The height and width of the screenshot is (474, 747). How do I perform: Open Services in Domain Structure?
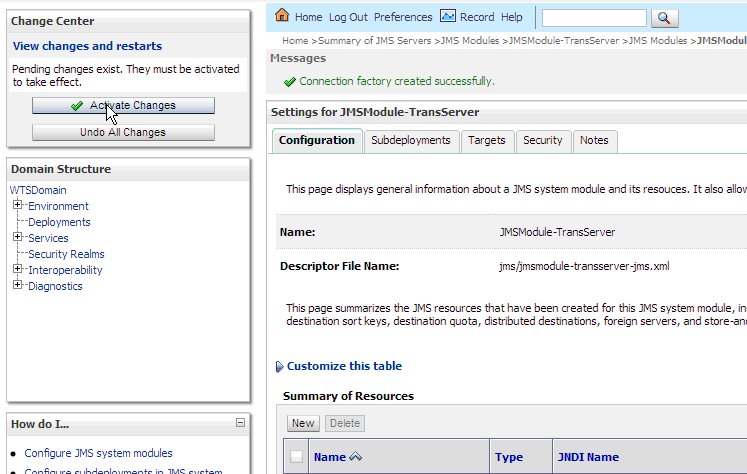[48, 238]
